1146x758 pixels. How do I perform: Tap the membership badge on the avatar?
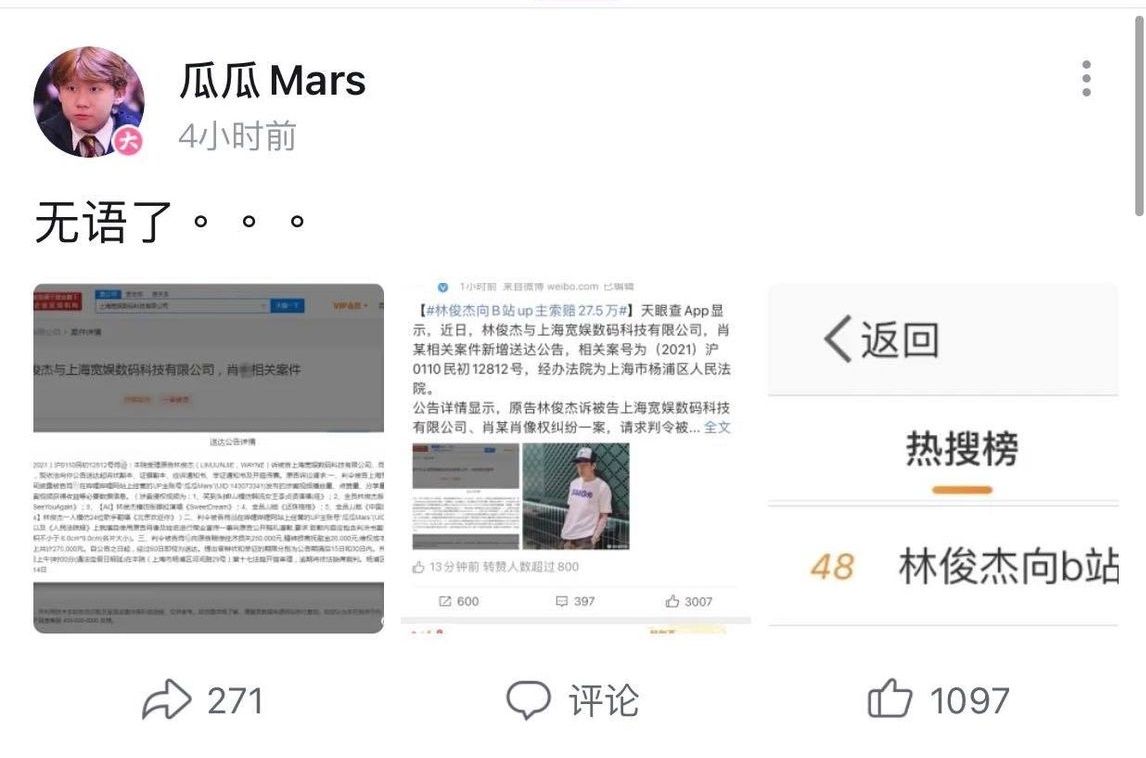[x=129, y=140]
